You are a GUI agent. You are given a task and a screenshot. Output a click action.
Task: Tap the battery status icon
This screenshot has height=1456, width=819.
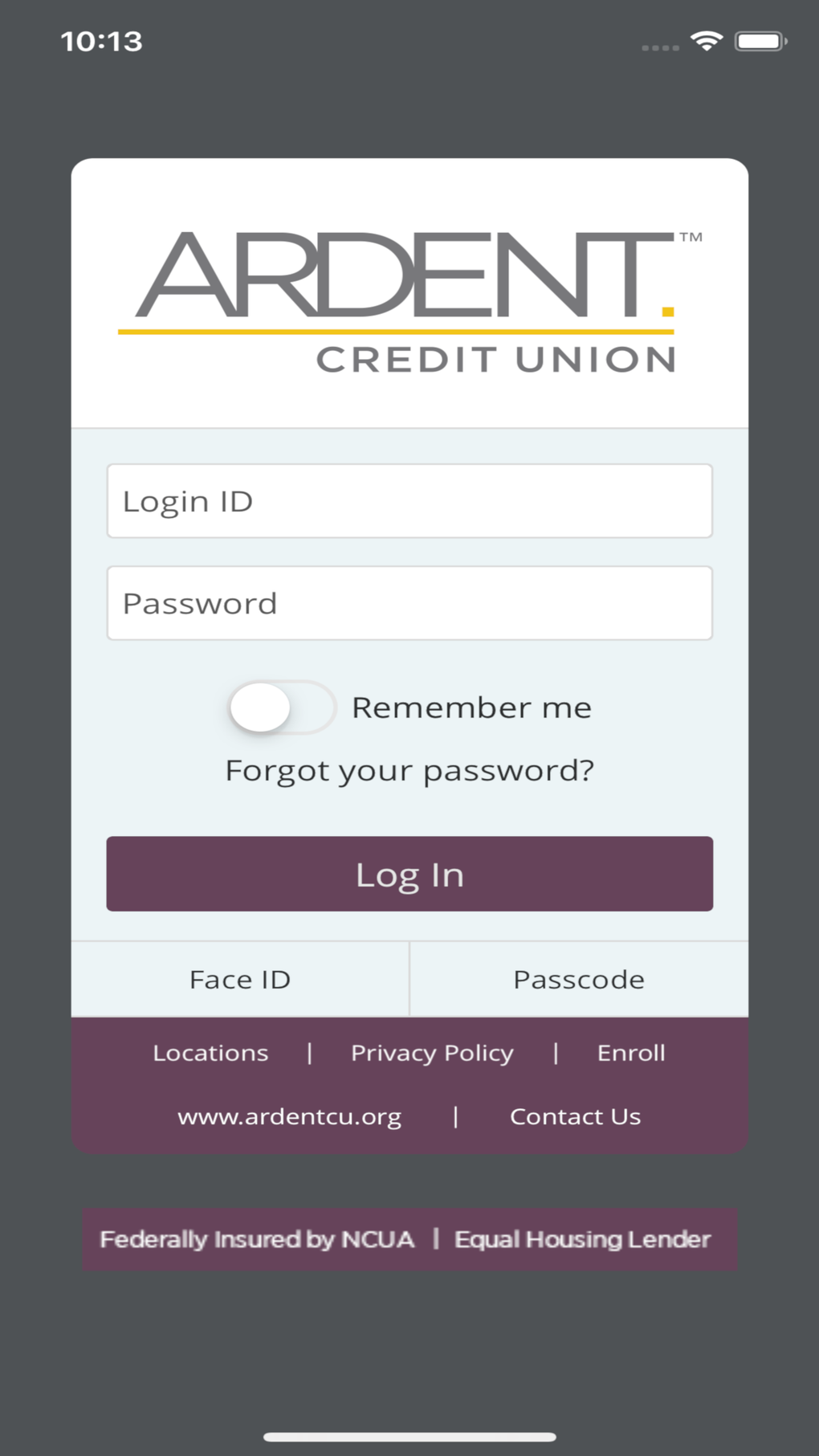point(760,41)
